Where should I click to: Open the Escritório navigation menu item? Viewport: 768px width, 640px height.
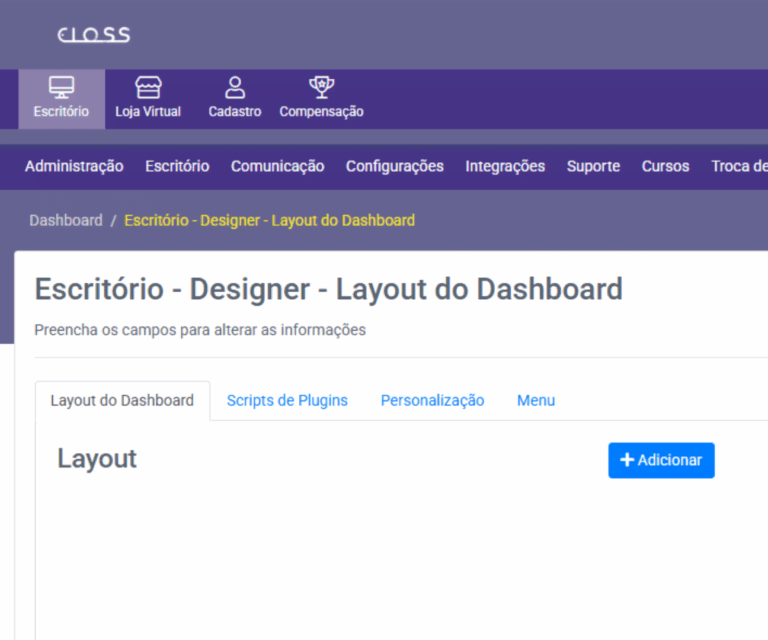coord(177,166)
